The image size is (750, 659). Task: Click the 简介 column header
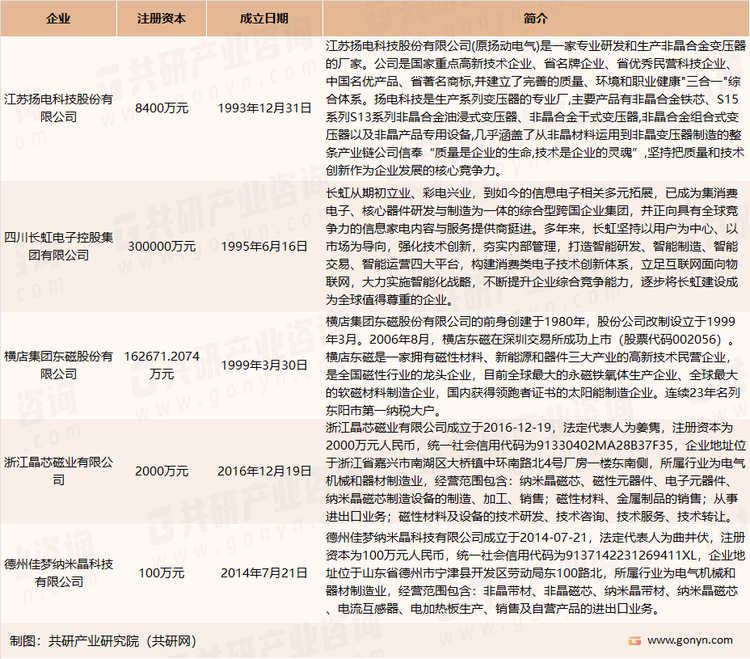click(536, 18)
